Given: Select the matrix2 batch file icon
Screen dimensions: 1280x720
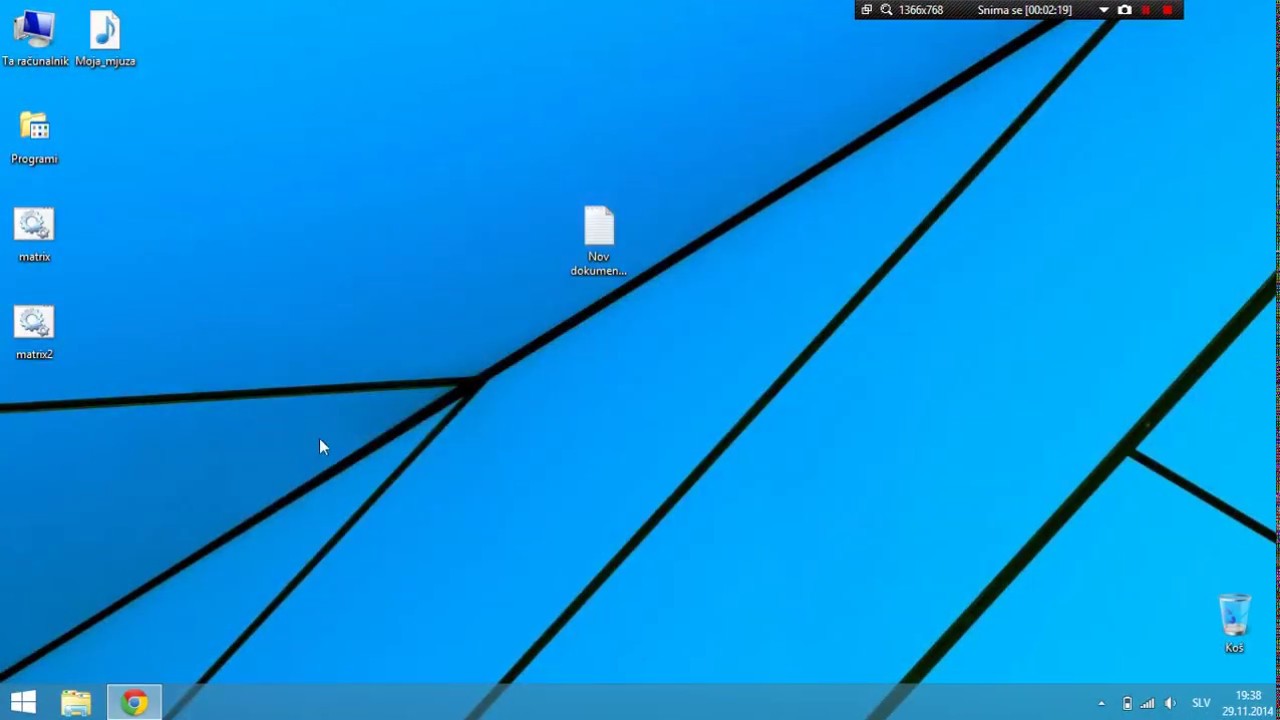Looking at the screenshot, I should 34,333.
